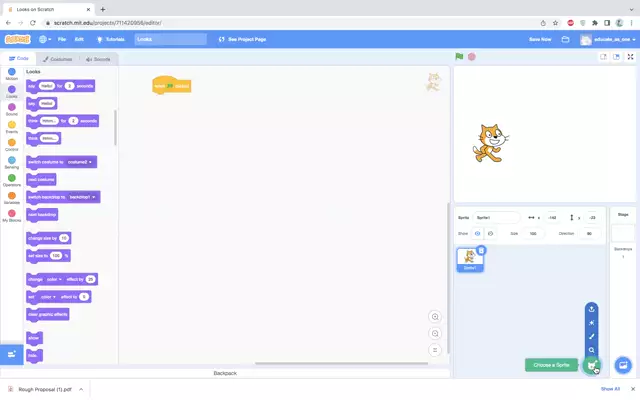This screenshot has height=400, width=640.
Task: Click the Surprise sprite icon
Action: pyautogui.click(x=591, y=323)
